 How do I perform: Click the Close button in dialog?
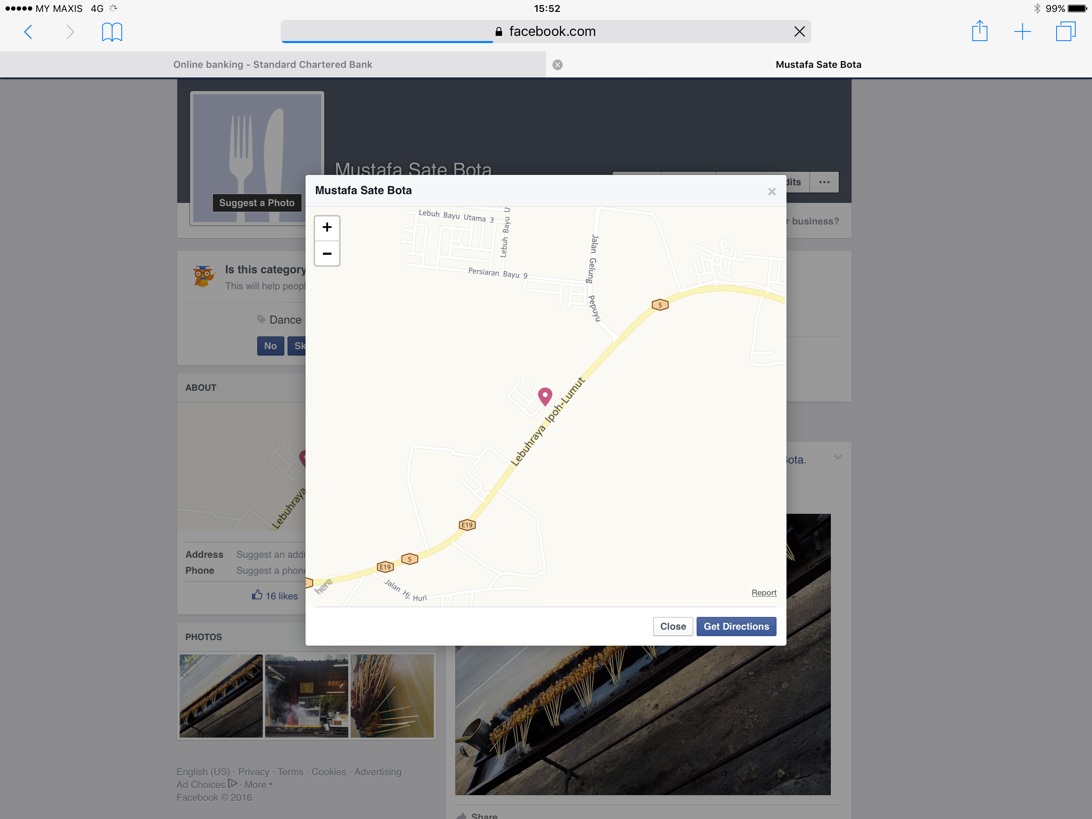point(673,626)
